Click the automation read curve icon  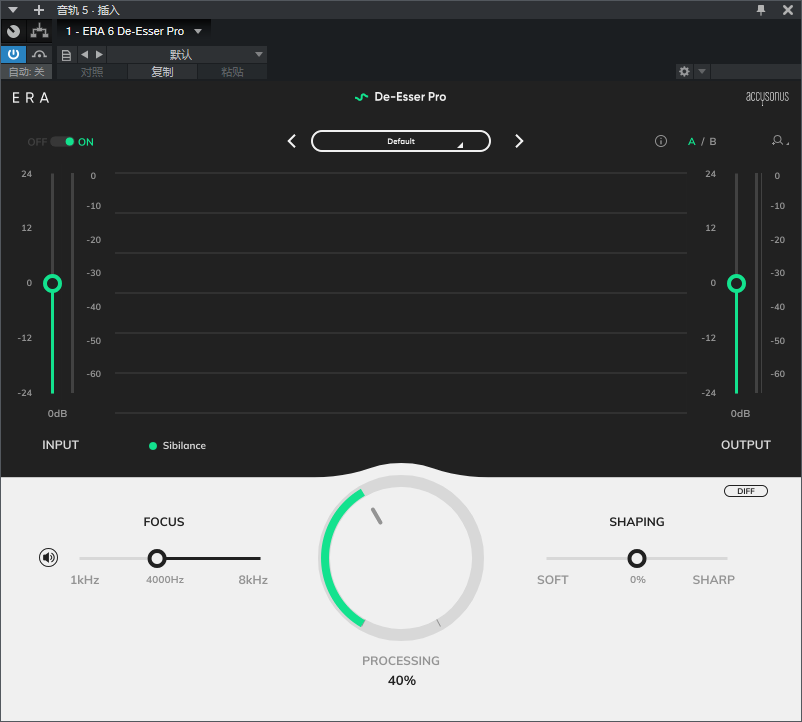(x=39, y=54)
